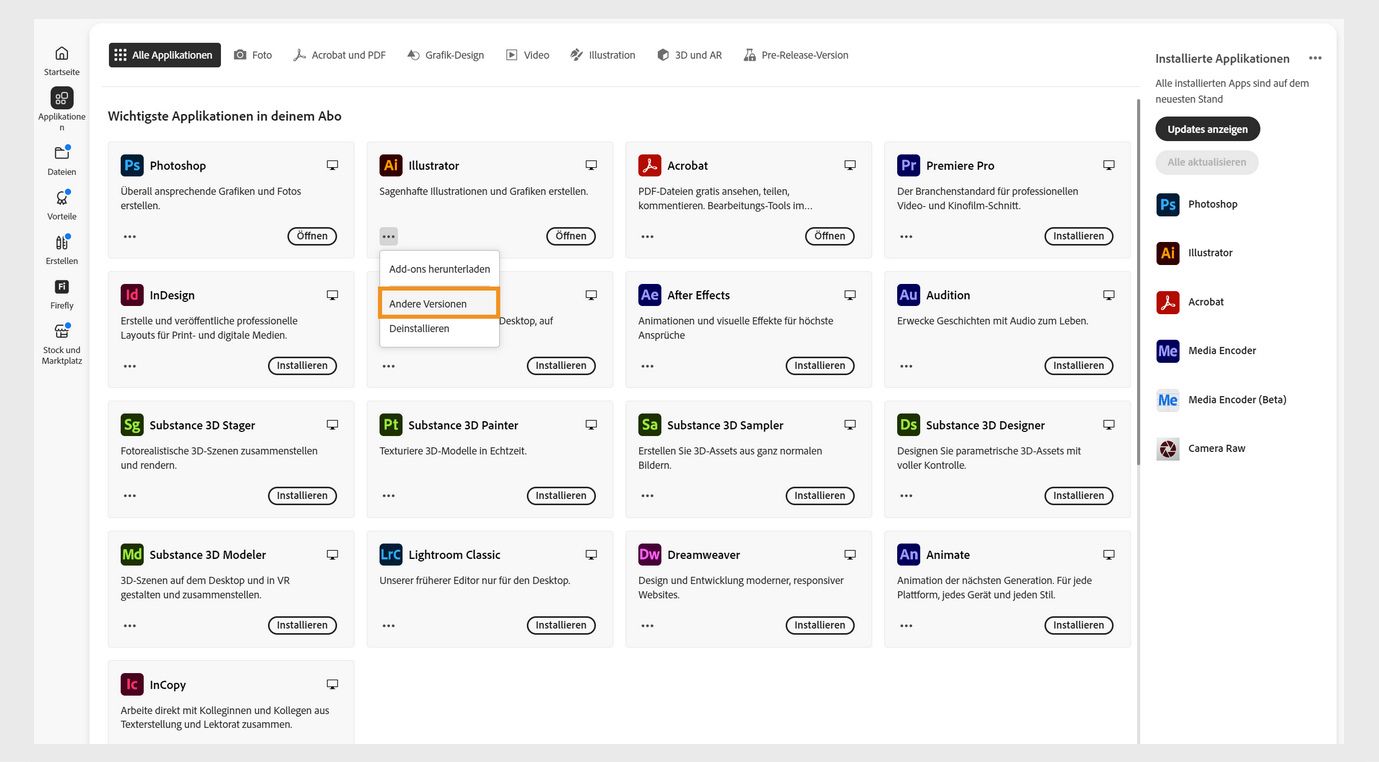Select Media Encoder (Beta) in installed list
Screen dimensions: 1379x762
click(x=1221, y=400)
